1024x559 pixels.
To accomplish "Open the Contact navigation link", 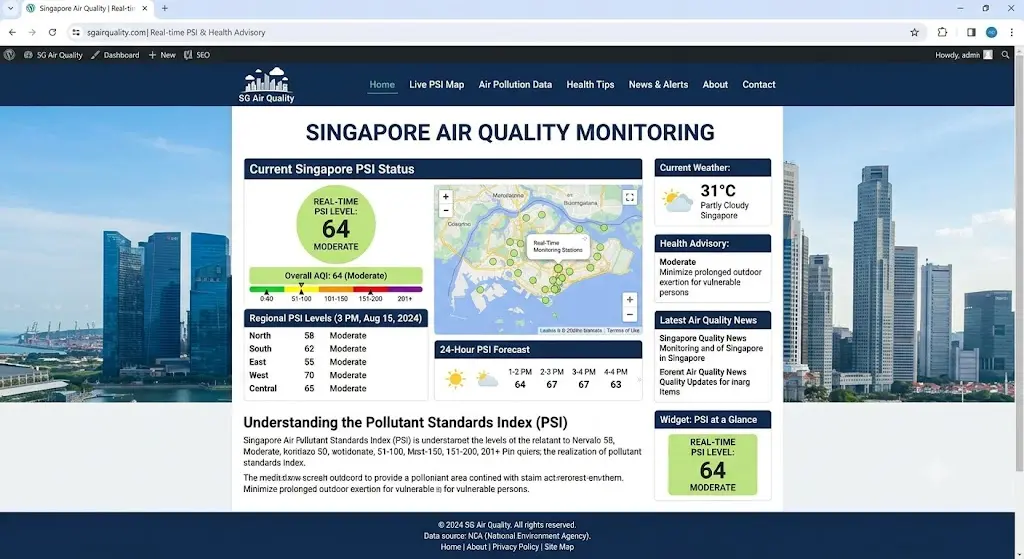I will coord(759,84).
